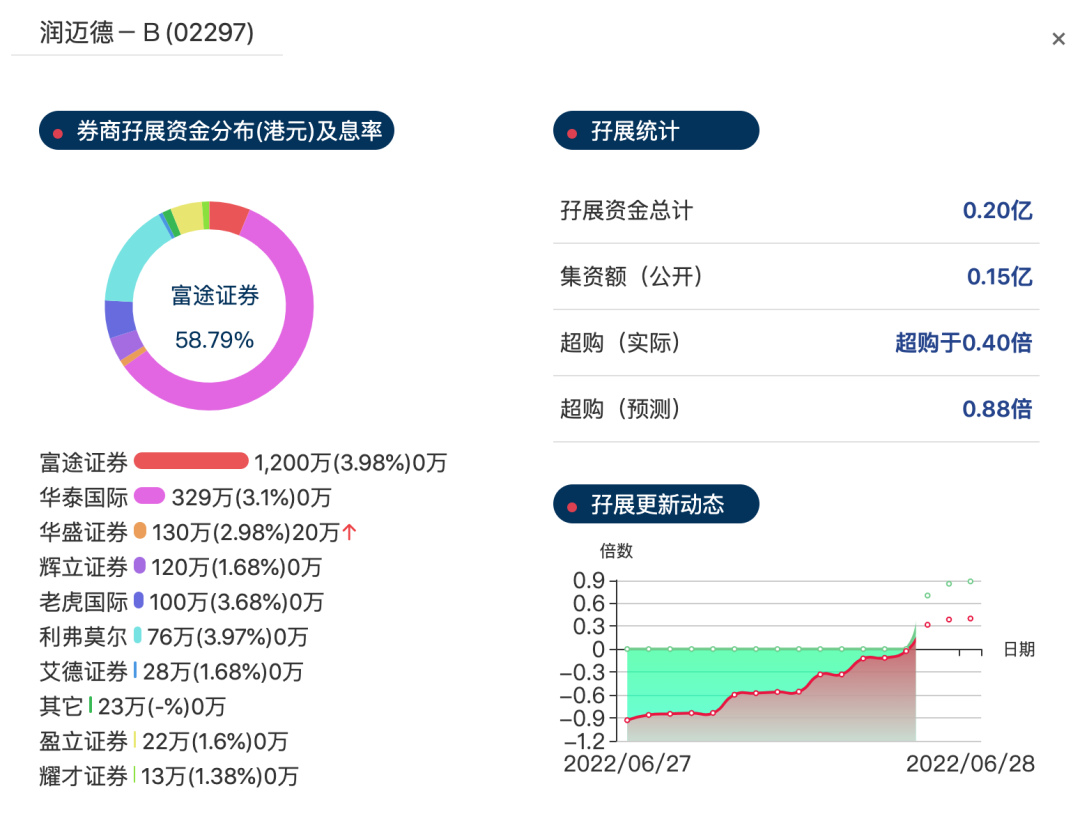Click the 2022/06/28 date on chart axis
The height and width of the screenshot is (814, 1080).
click(970, 764)
